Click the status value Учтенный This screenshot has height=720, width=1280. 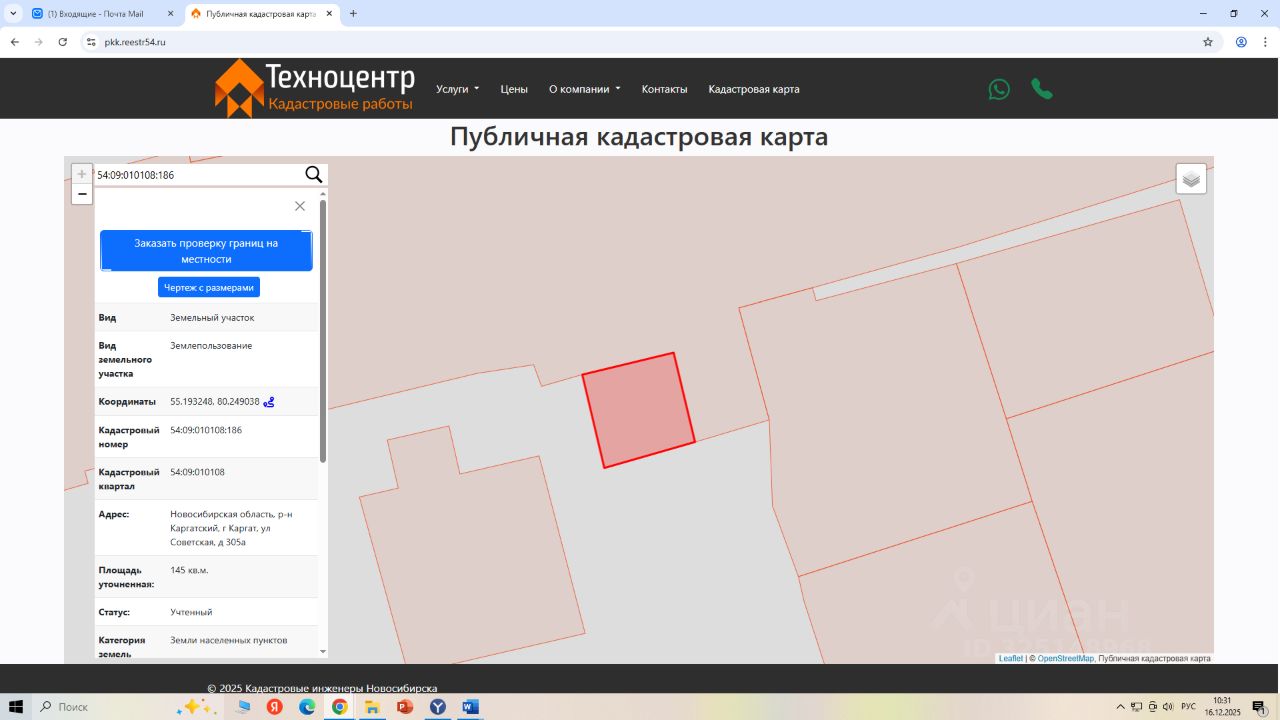pos(191,612)
